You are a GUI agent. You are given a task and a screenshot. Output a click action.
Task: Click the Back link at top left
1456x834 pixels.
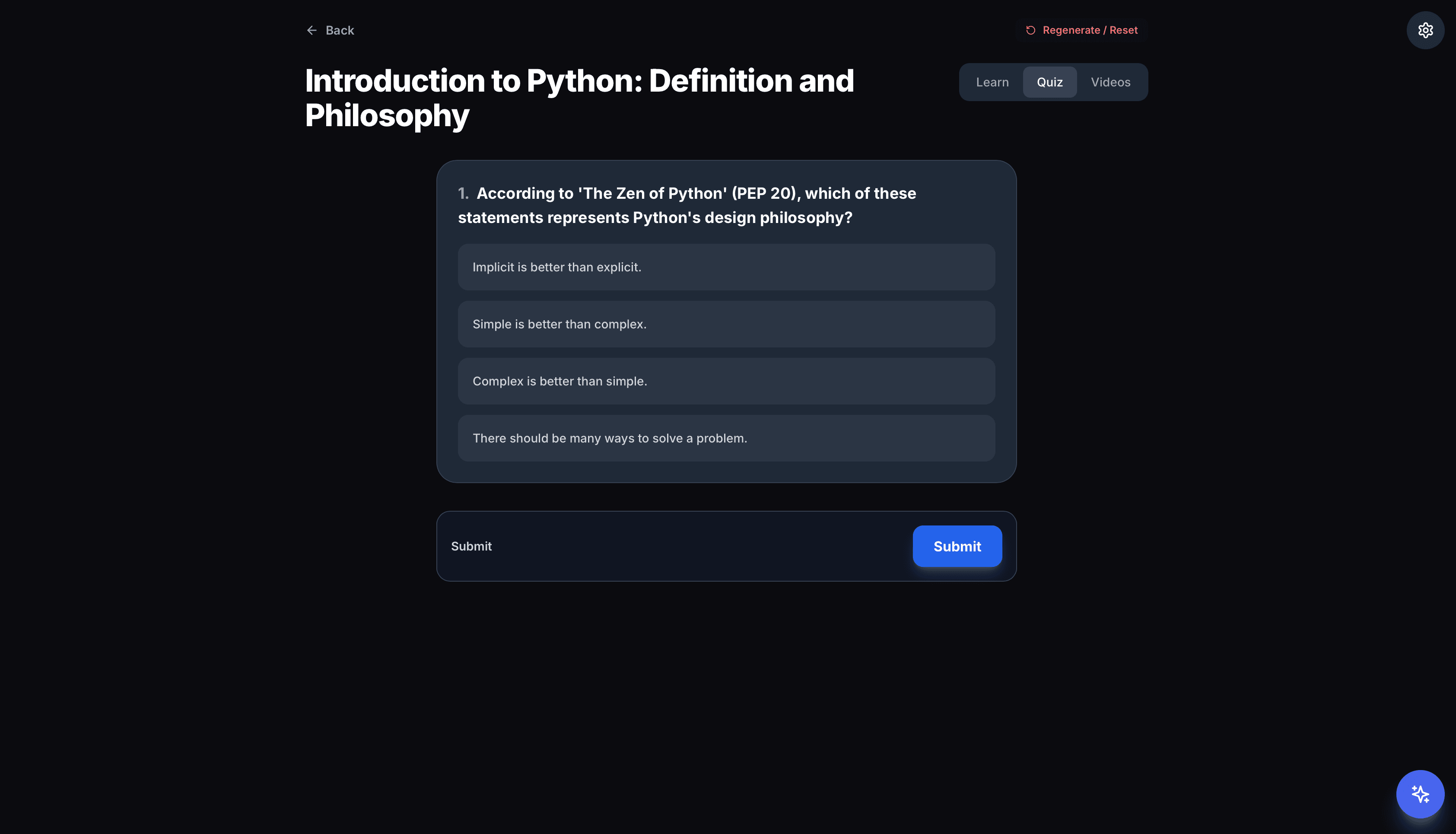tap(339, 30)
